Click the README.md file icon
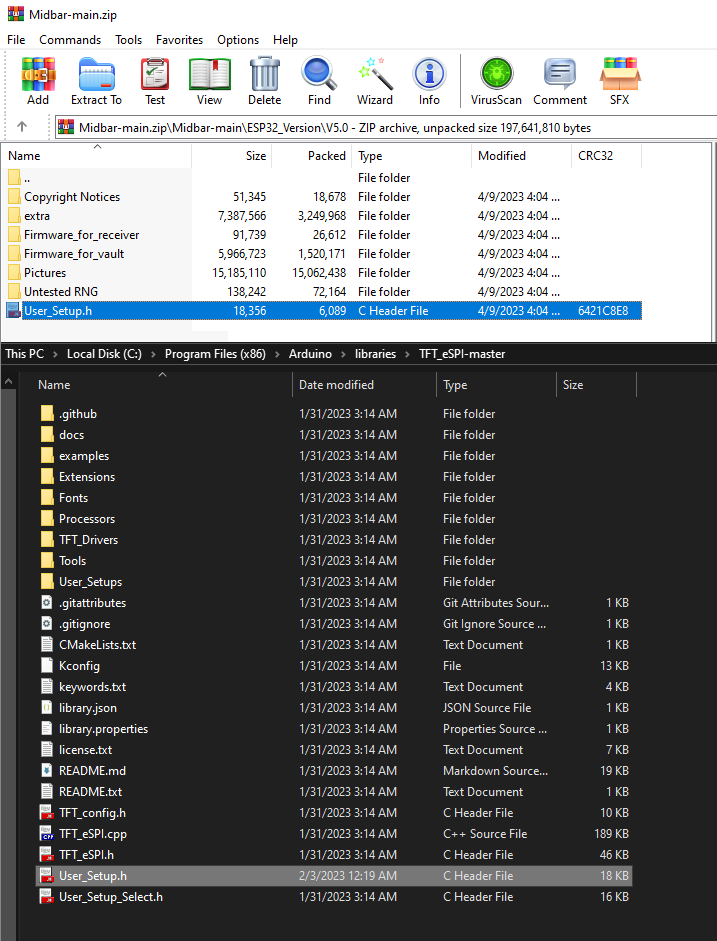Image resolution: width=717 pixels, height=941 pixels. (47, 771)
